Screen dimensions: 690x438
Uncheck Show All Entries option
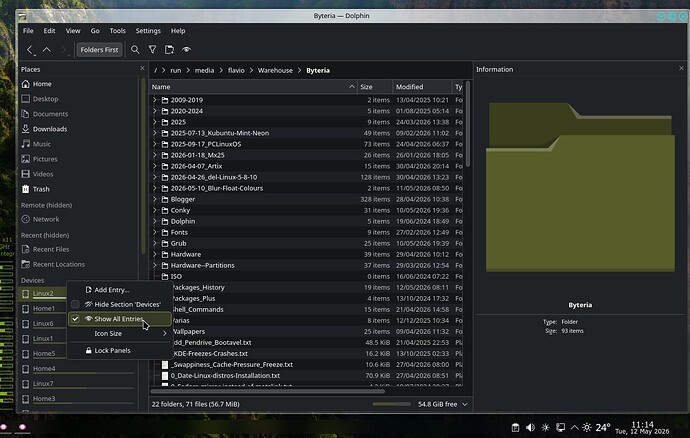[x=120, y=319]
